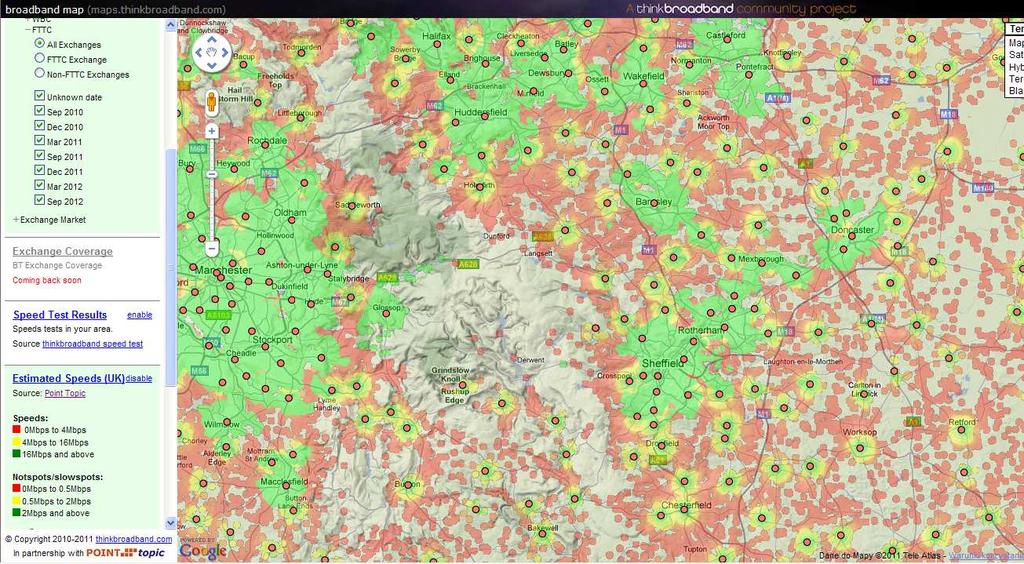This screenshot has height=564, width=1024.
Task: Click the Exchange Coverage heading
Action: click(x=62, y=251)
